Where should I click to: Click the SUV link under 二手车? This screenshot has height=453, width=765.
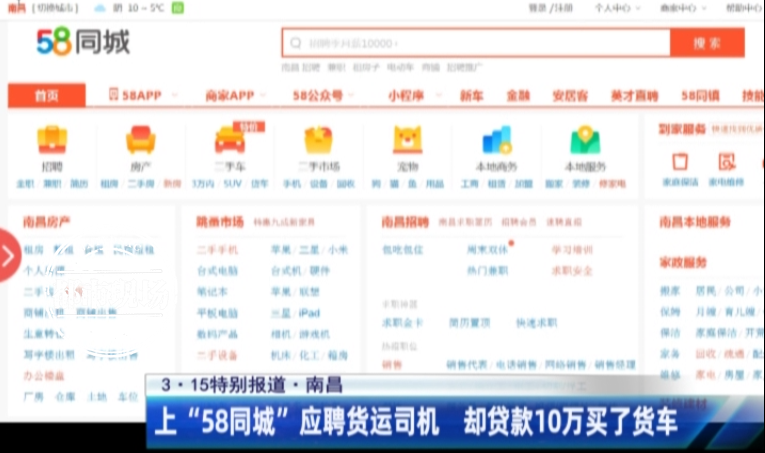(x=233, y=184)
